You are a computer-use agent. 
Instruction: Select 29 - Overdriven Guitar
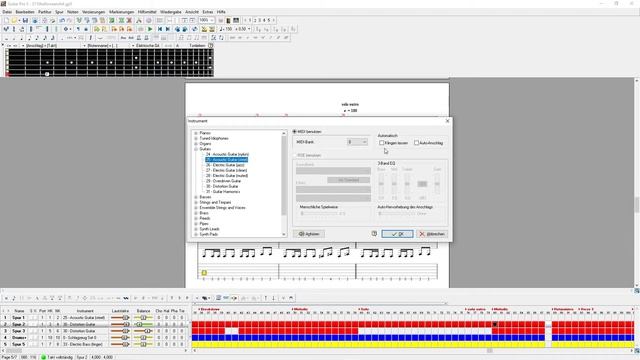pyautogui.click(x=223, y=181)
